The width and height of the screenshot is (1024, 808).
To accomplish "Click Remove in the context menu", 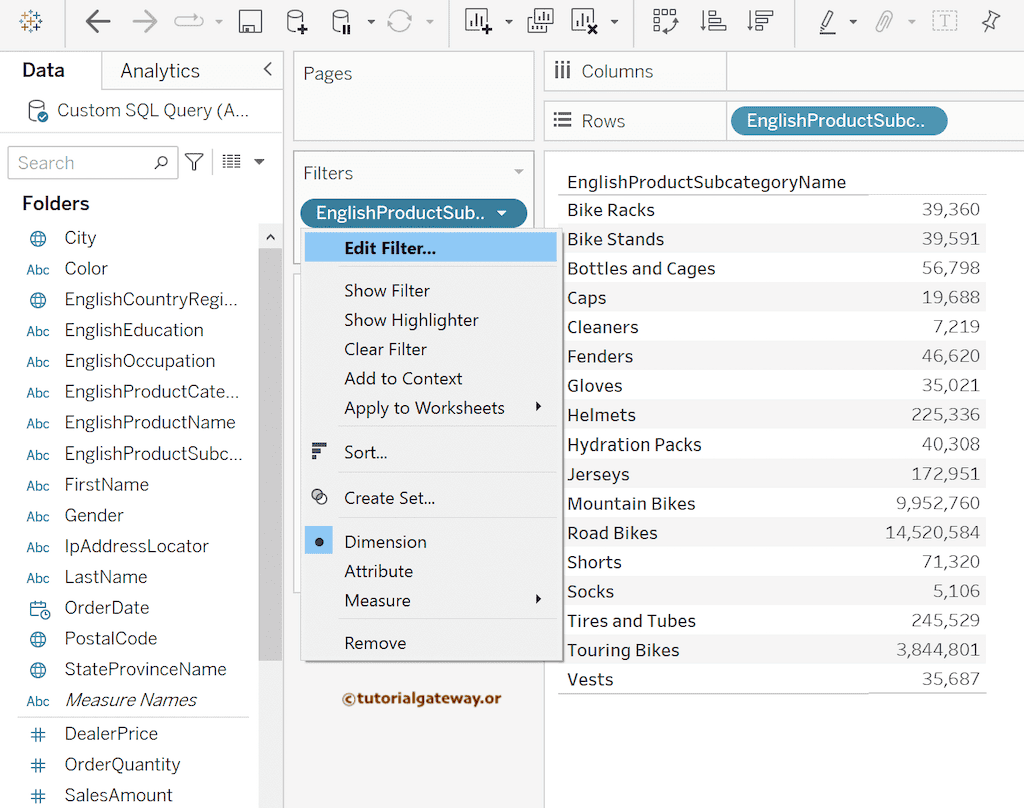I will (x=375, y=643).
